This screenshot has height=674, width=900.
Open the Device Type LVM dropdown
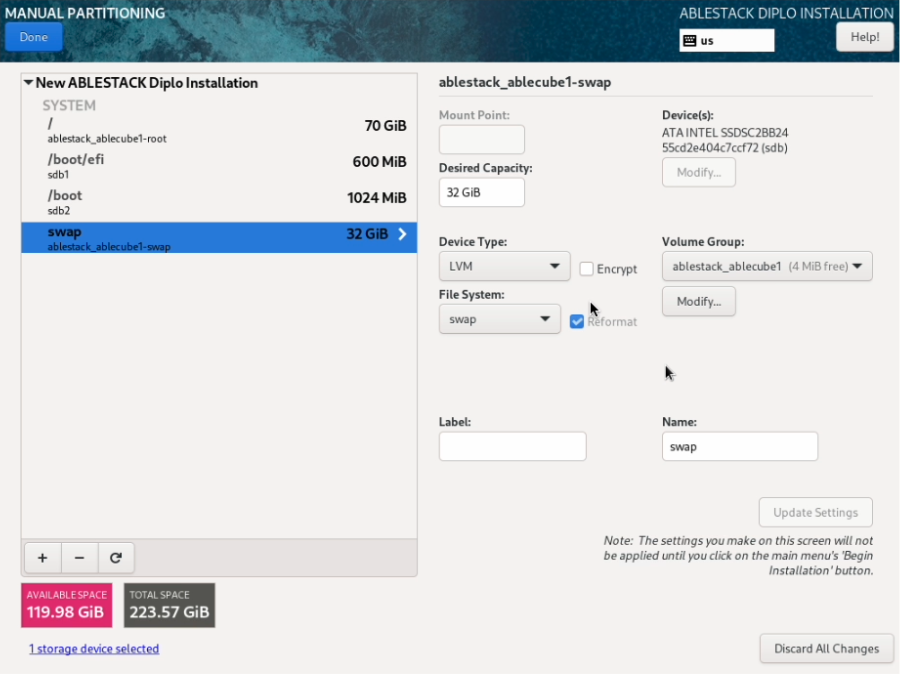[504, 267]
